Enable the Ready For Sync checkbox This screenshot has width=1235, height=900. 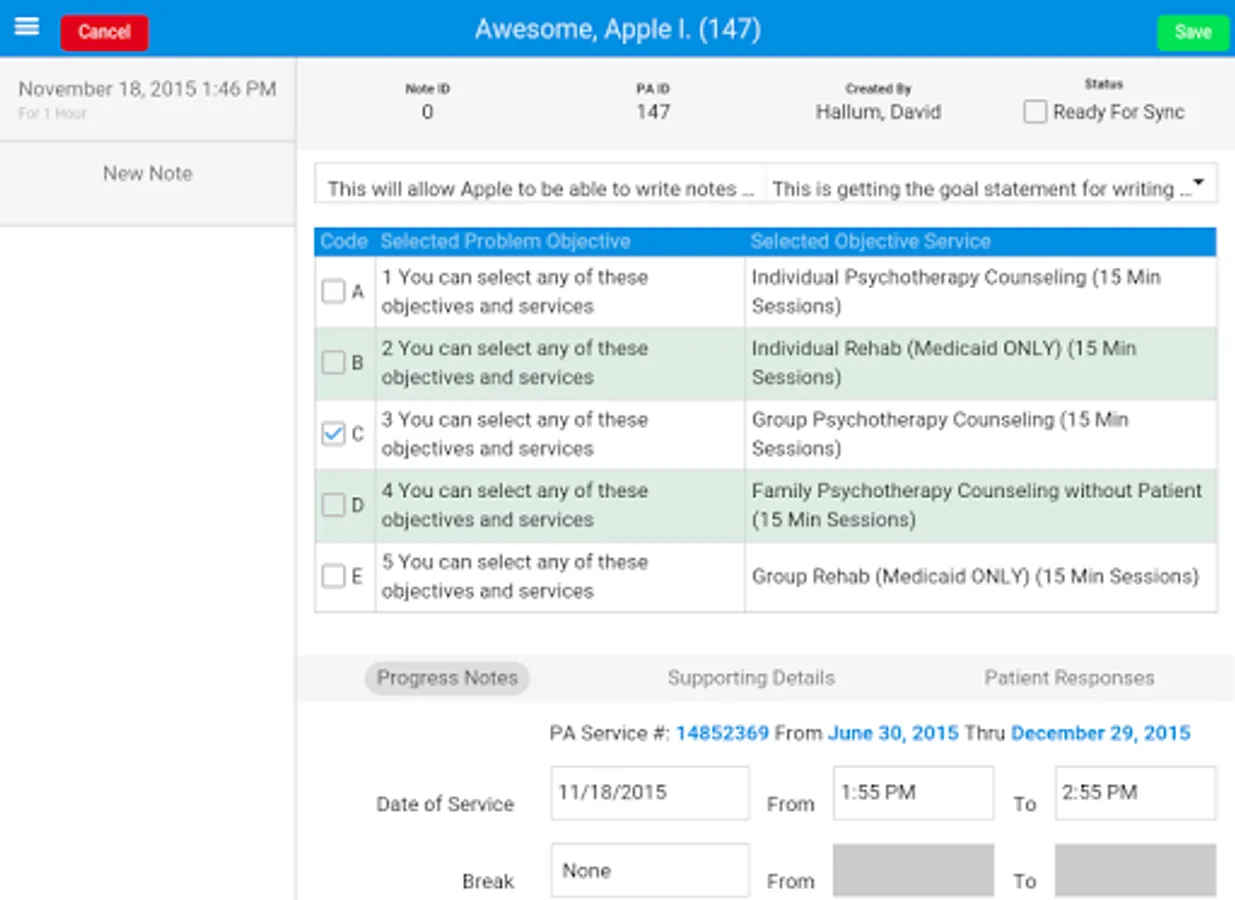(1035, 112)
